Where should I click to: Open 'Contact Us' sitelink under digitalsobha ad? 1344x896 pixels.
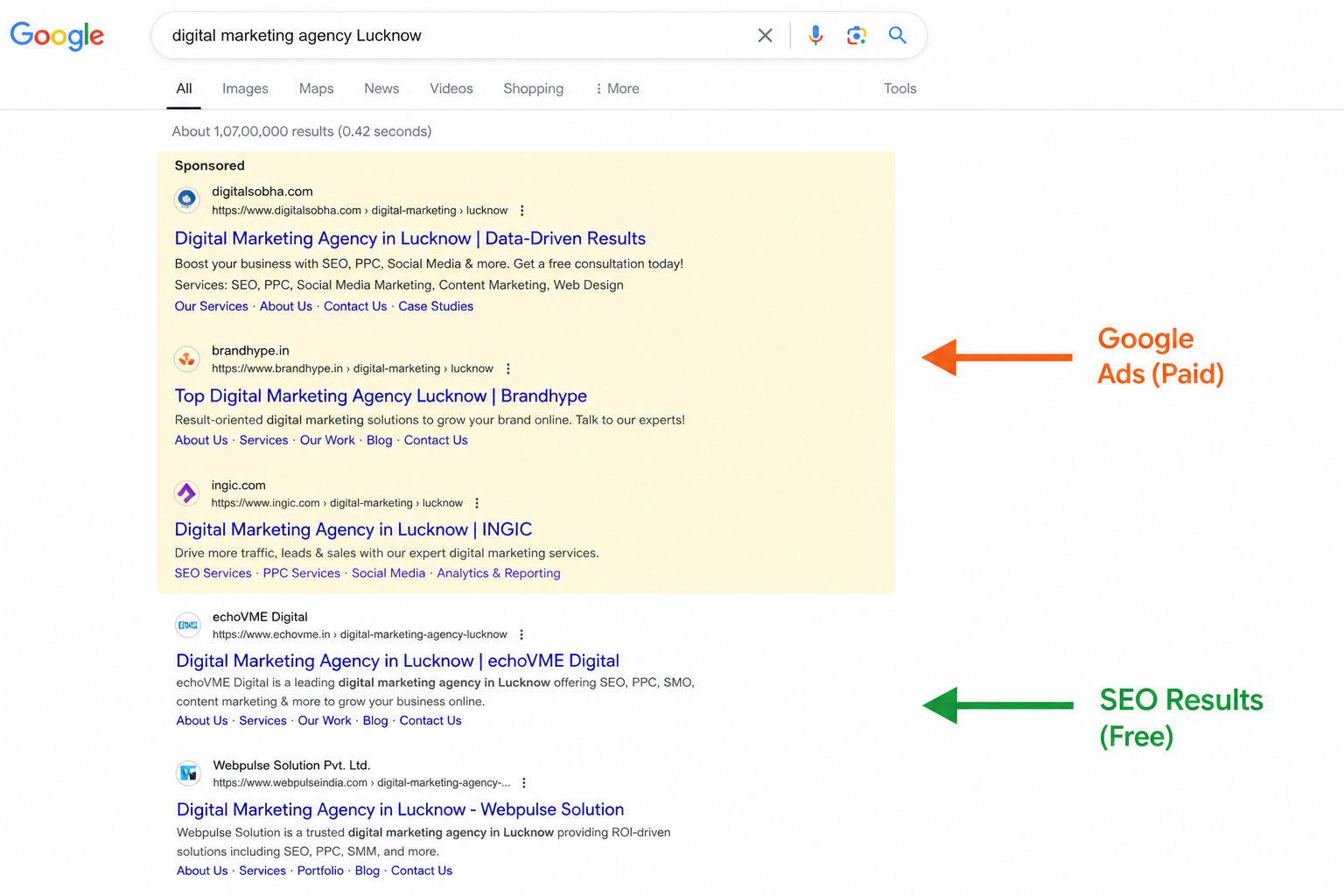[x=355, y=306]
